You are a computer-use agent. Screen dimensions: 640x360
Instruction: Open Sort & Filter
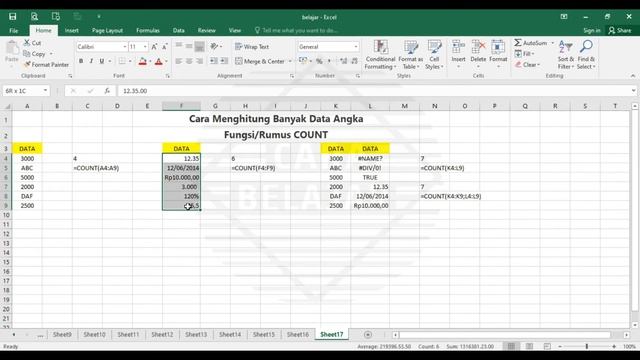pos(566,55)
